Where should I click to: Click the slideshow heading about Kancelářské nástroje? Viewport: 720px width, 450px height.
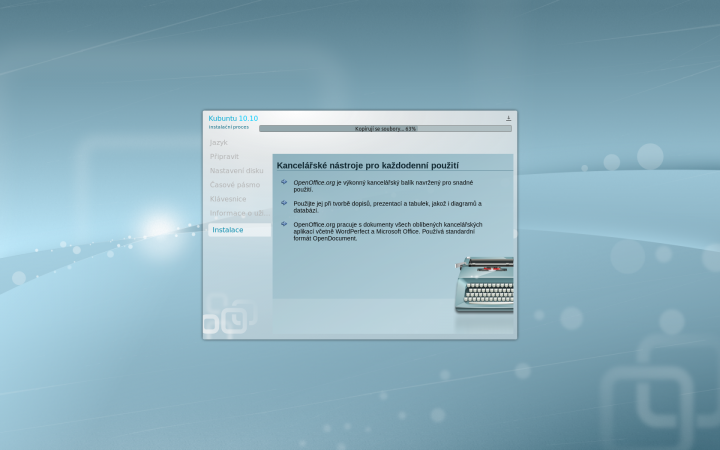[367, 165]
